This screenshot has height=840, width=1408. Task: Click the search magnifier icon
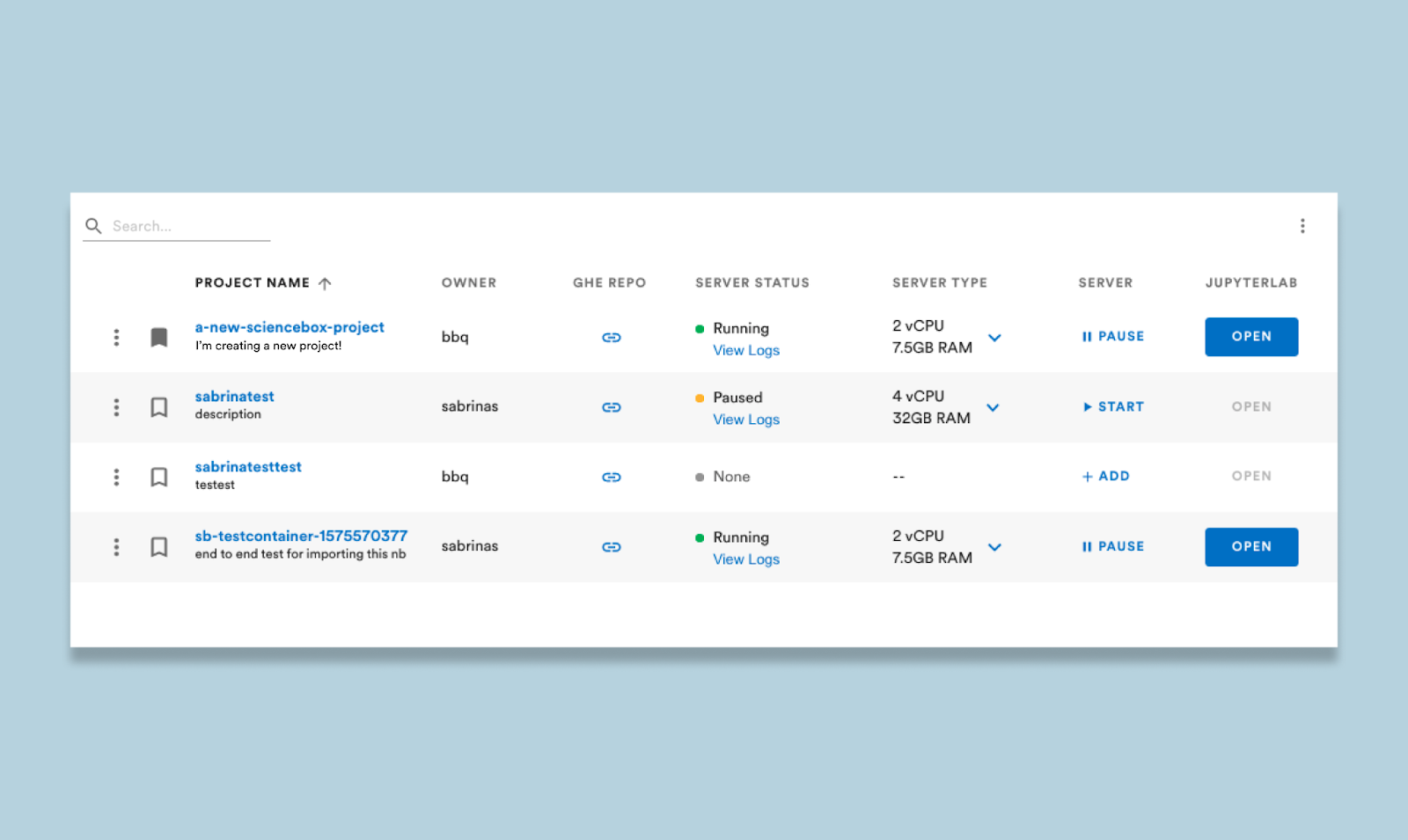tap(93, 226)
